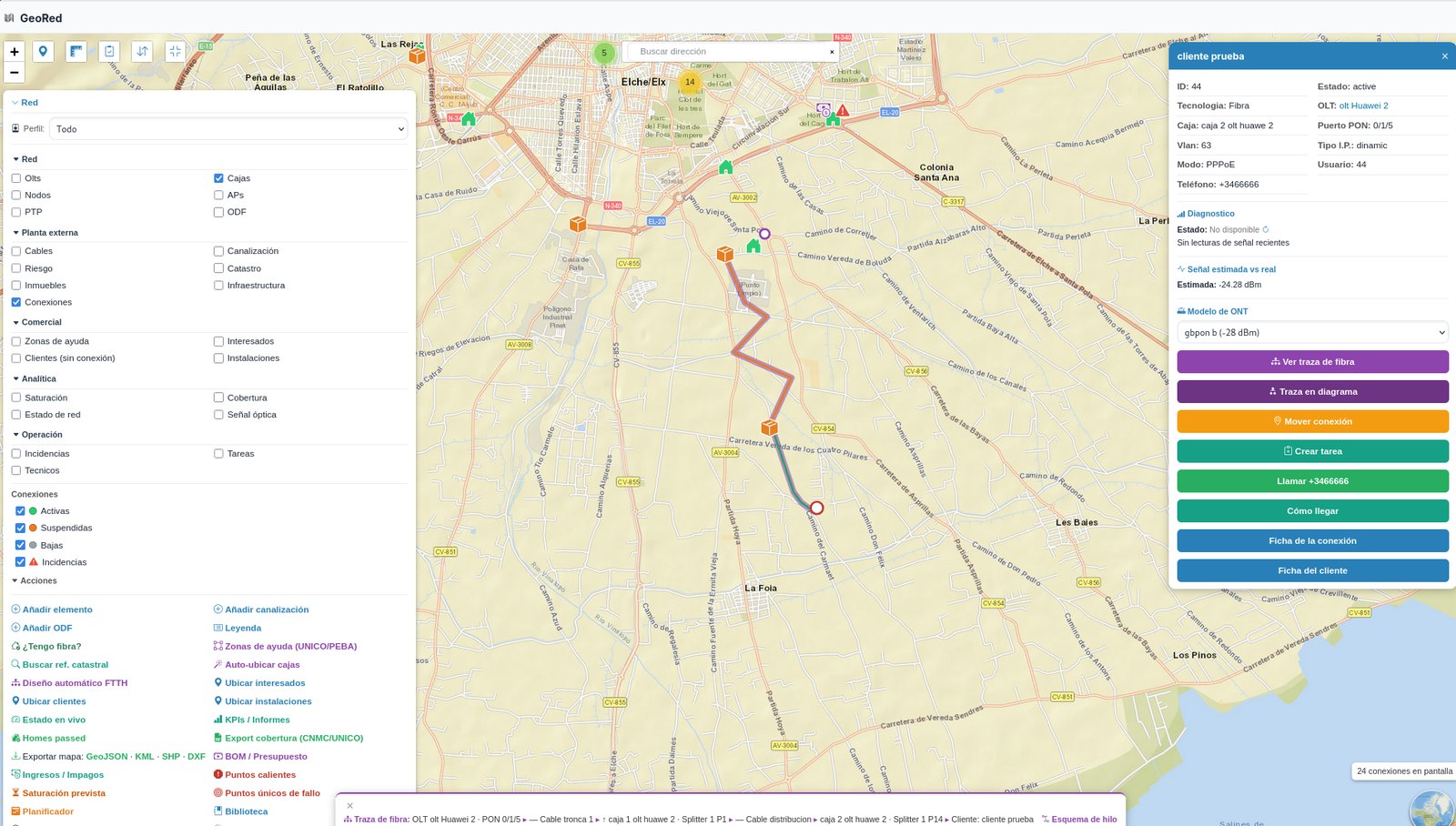
Task: Collapse the Analítica section
Action: [x=34, y=378]
